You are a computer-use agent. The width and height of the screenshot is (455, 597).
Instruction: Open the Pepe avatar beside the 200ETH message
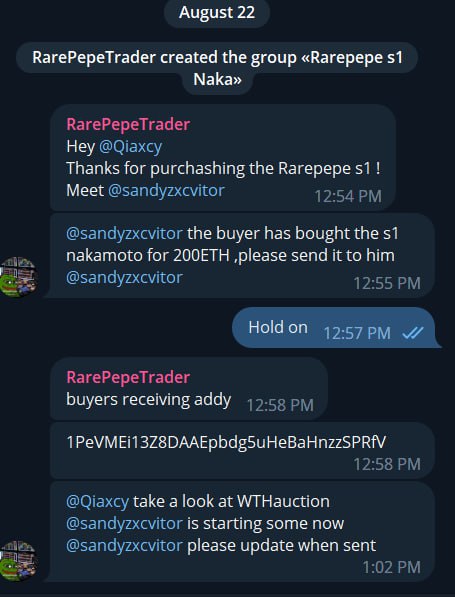(18, 277)
